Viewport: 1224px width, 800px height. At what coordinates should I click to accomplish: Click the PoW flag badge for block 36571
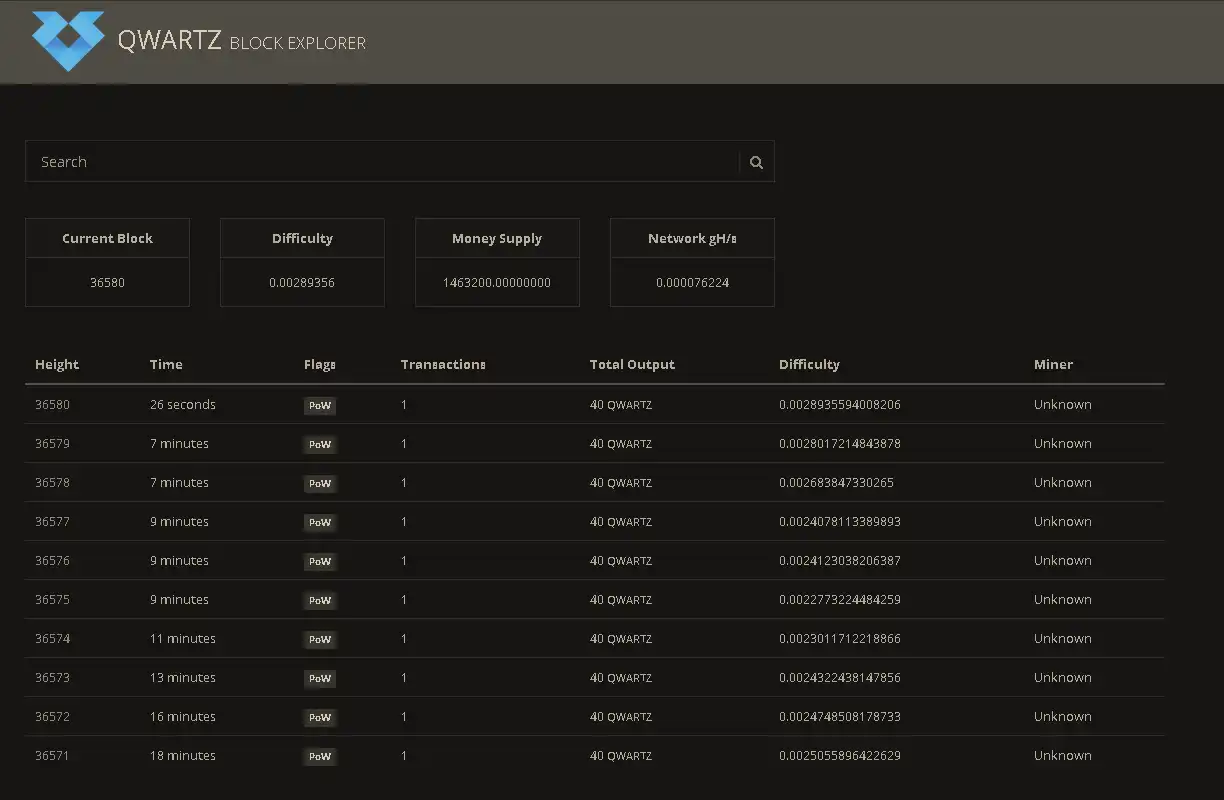click(320, 757)
